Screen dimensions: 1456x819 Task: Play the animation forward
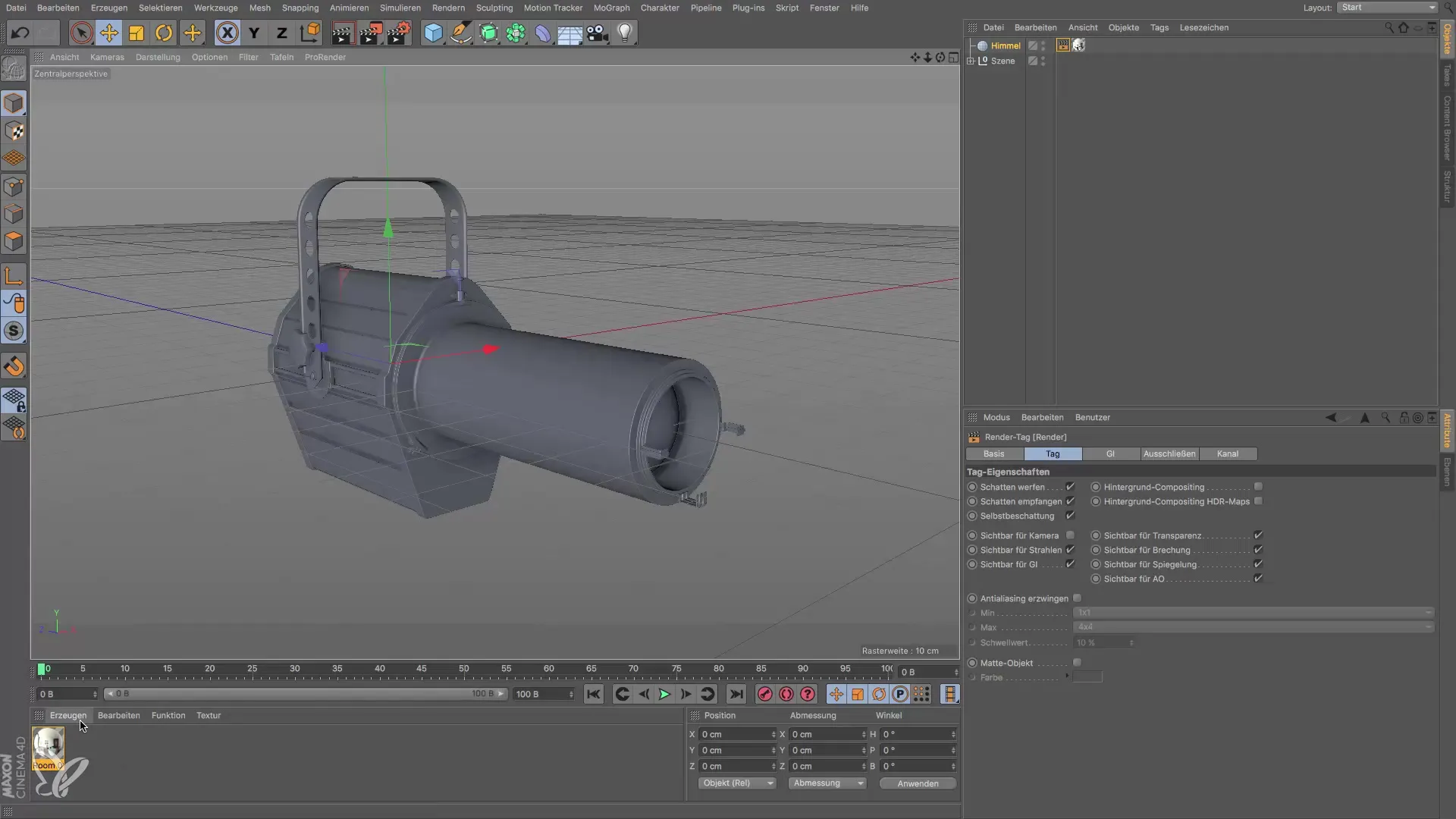tap(664, 694)
